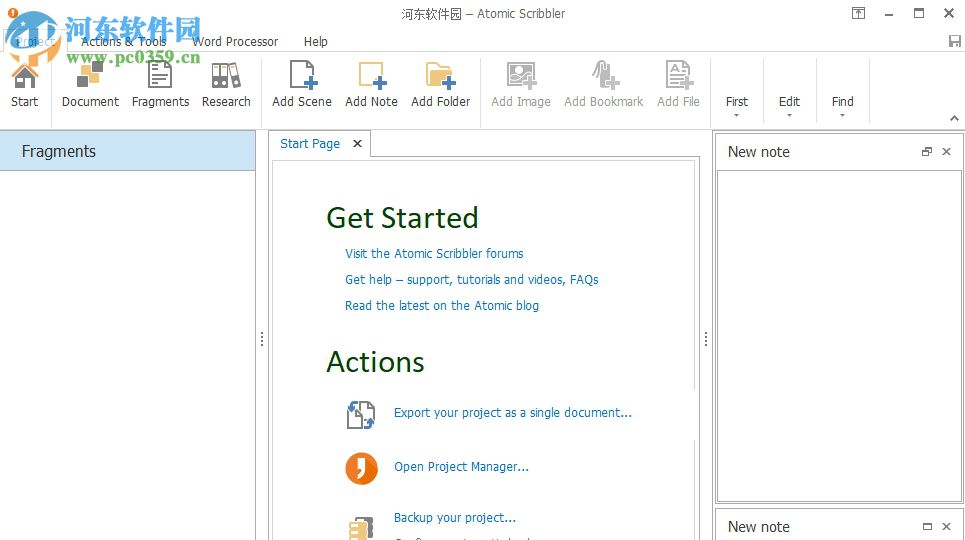965x540 pixels.
Task: Open the Document view
Action: pyautogui.click(x=90, y=84)
